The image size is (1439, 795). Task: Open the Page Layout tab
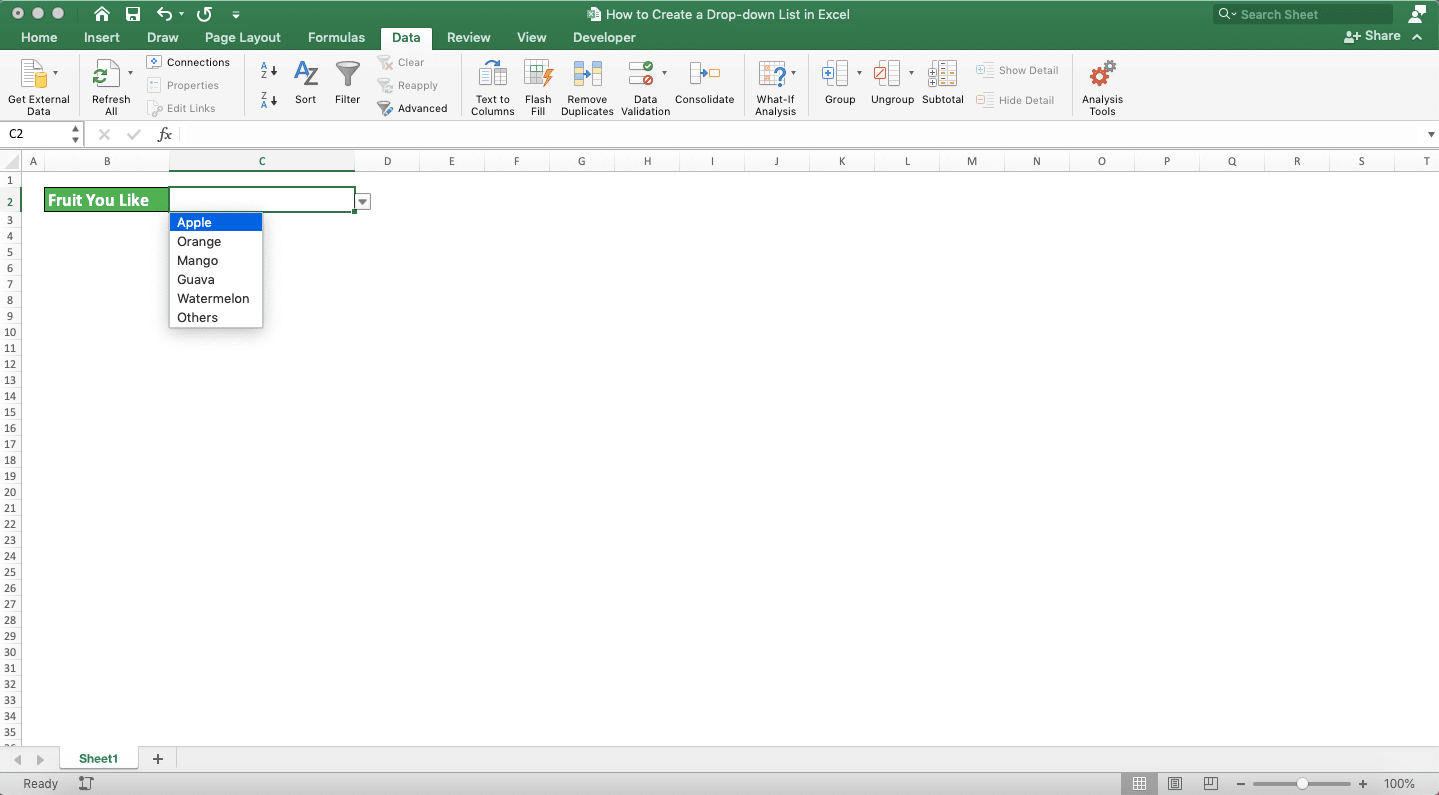pos(243,37)
